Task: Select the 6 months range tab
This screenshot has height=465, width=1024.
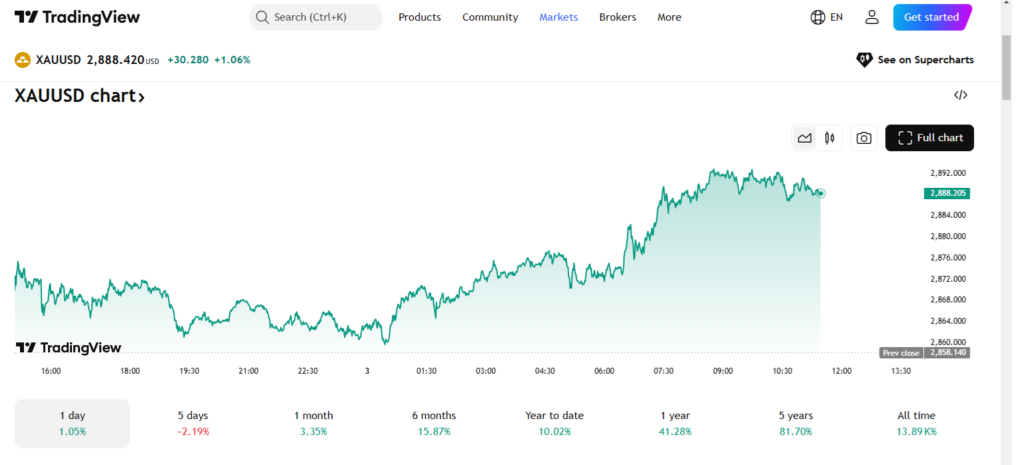Action: 434,423
